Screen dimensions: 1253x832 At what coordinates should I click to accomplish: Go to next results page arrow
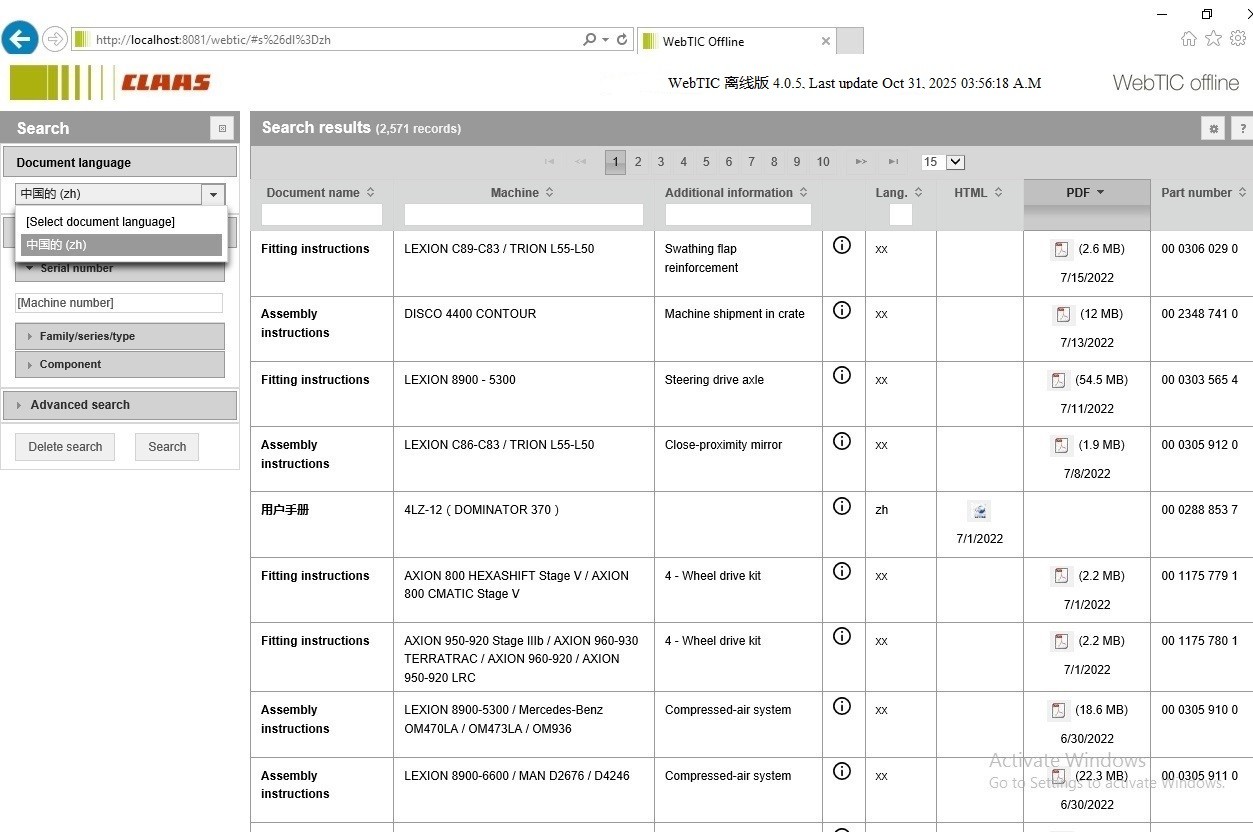[x=860, y=162]
